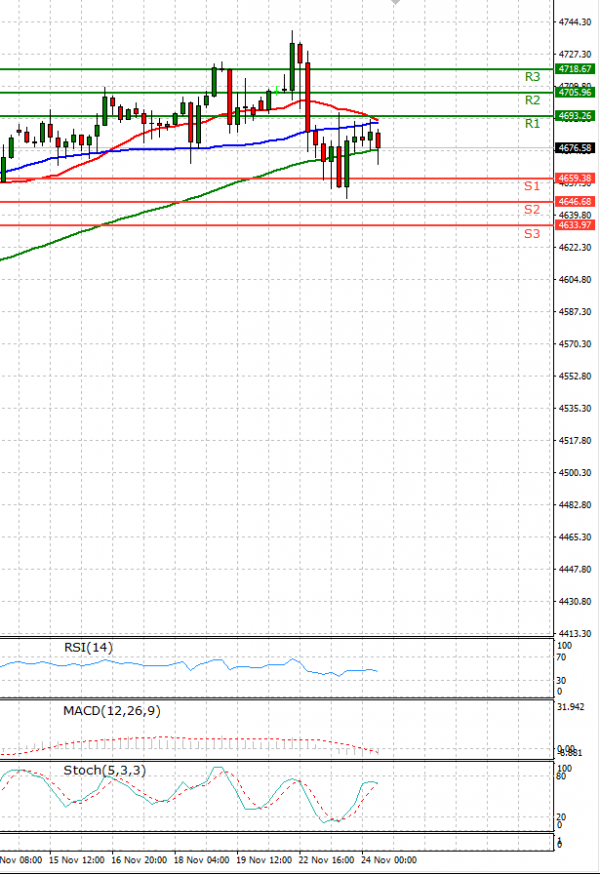
Task: Click the 4744.30 price axis value
Action: 575,22
